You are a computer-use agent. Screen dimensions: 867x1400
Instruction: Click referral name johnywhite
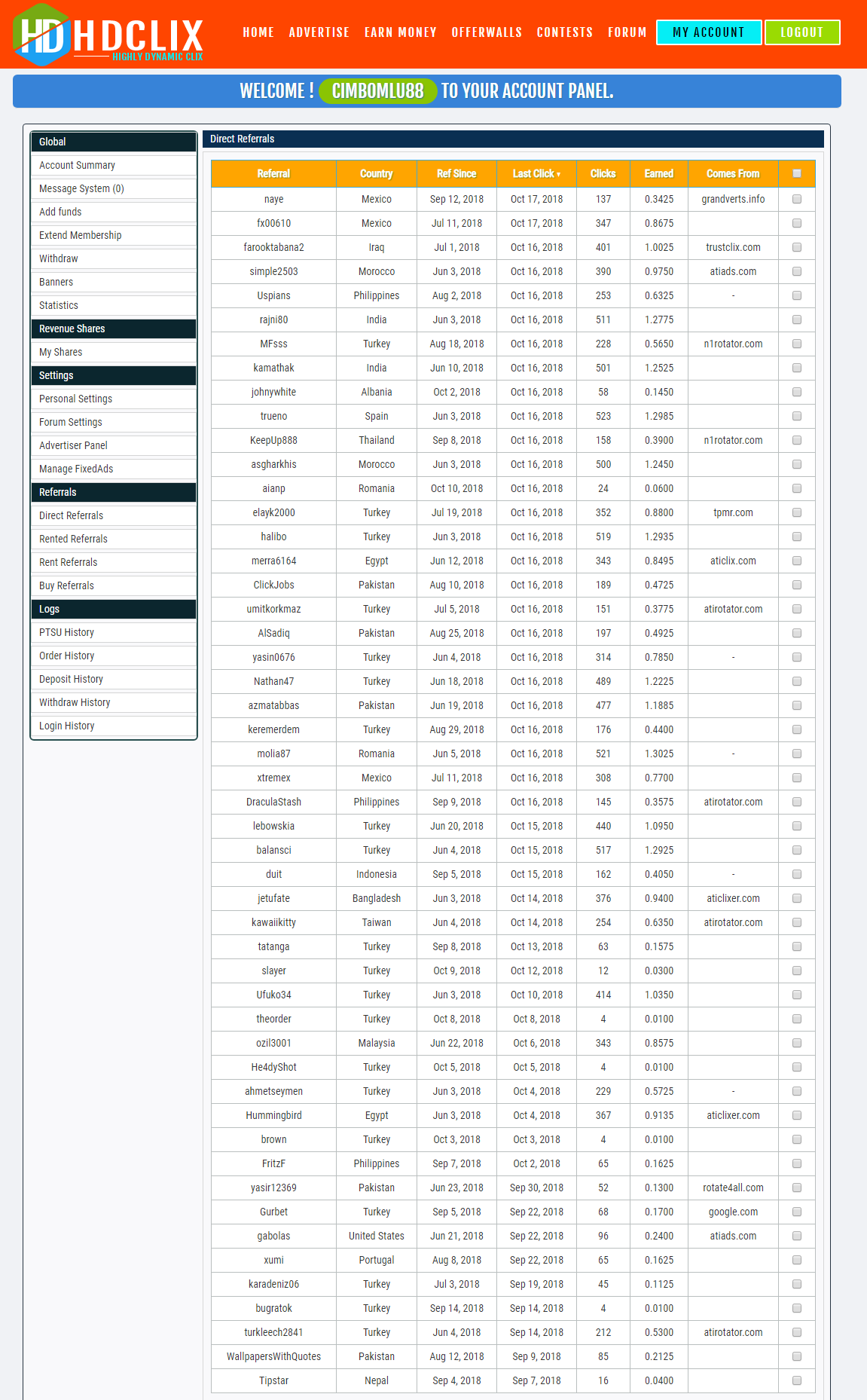point(273,392)
